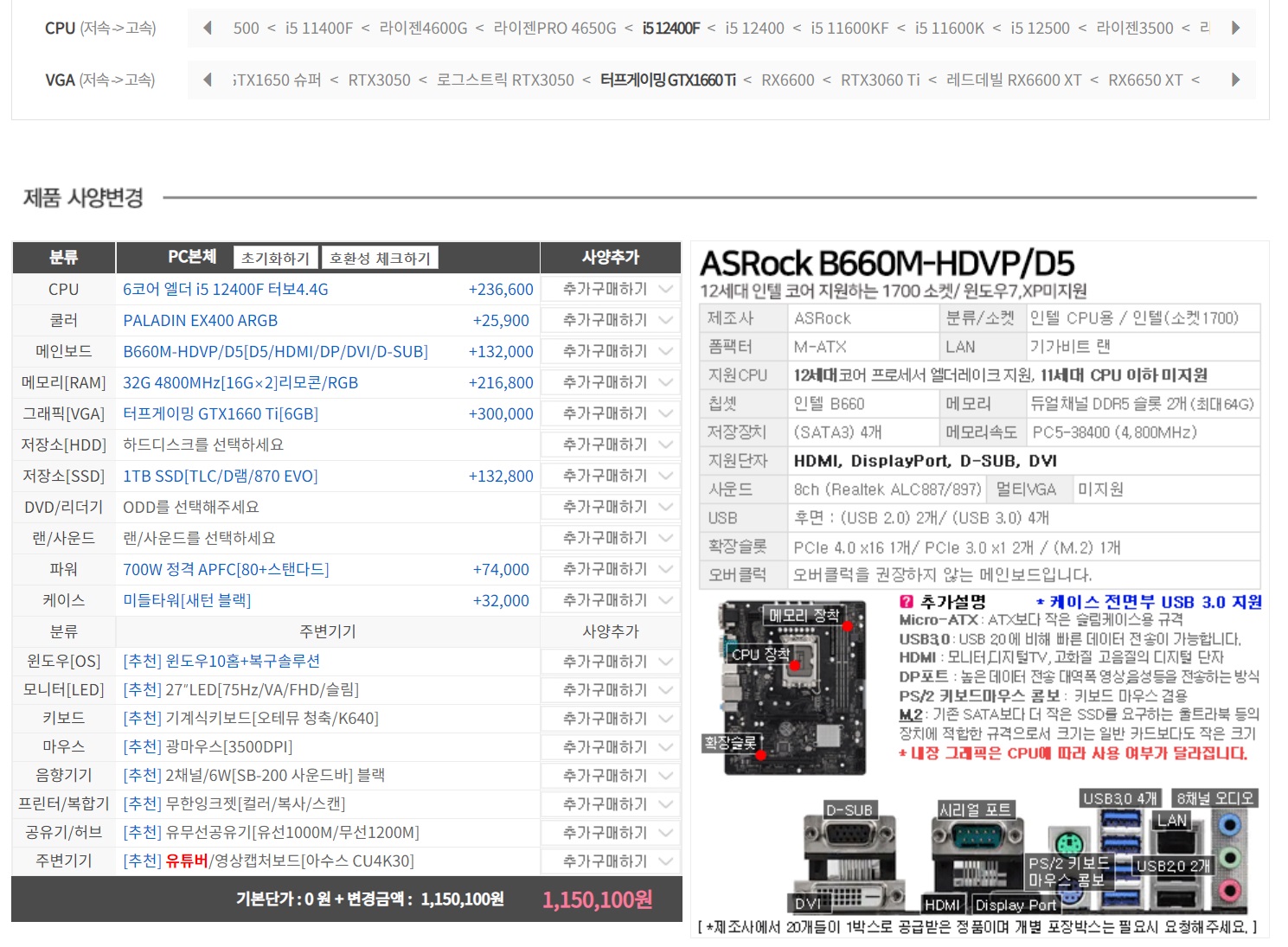Open 추가구매하기 dropdown in the 쿨러 row

pyautogui.click(x=611, y=321)
